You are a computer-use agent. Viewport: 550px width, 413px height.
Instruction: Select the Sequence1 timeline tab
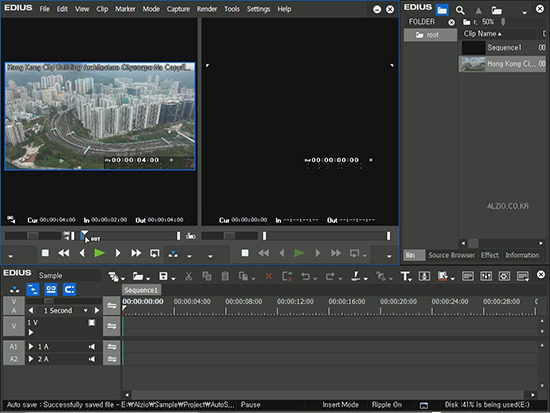point(141,290)
